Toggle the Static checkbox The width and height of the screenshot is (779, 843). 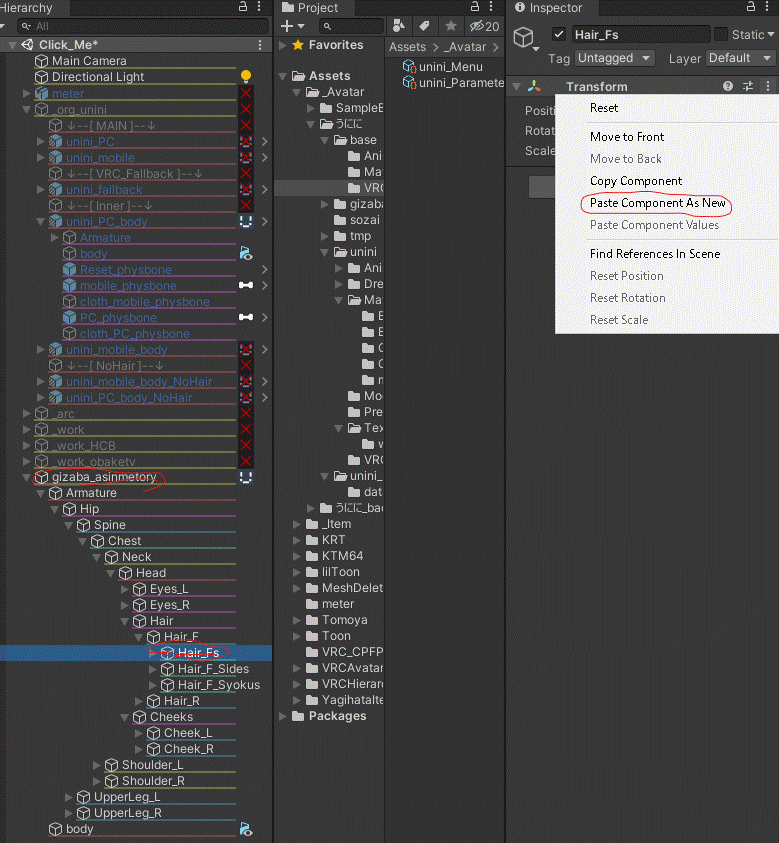pos(721,34)
